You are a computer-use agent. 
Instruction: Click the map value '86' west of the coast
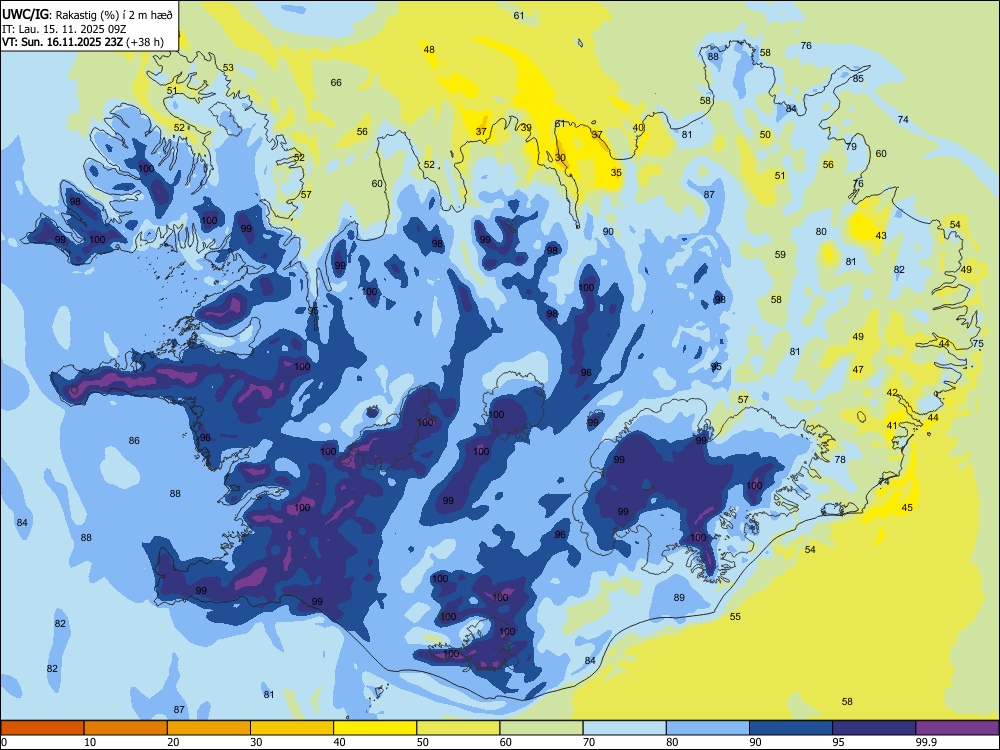134,441
